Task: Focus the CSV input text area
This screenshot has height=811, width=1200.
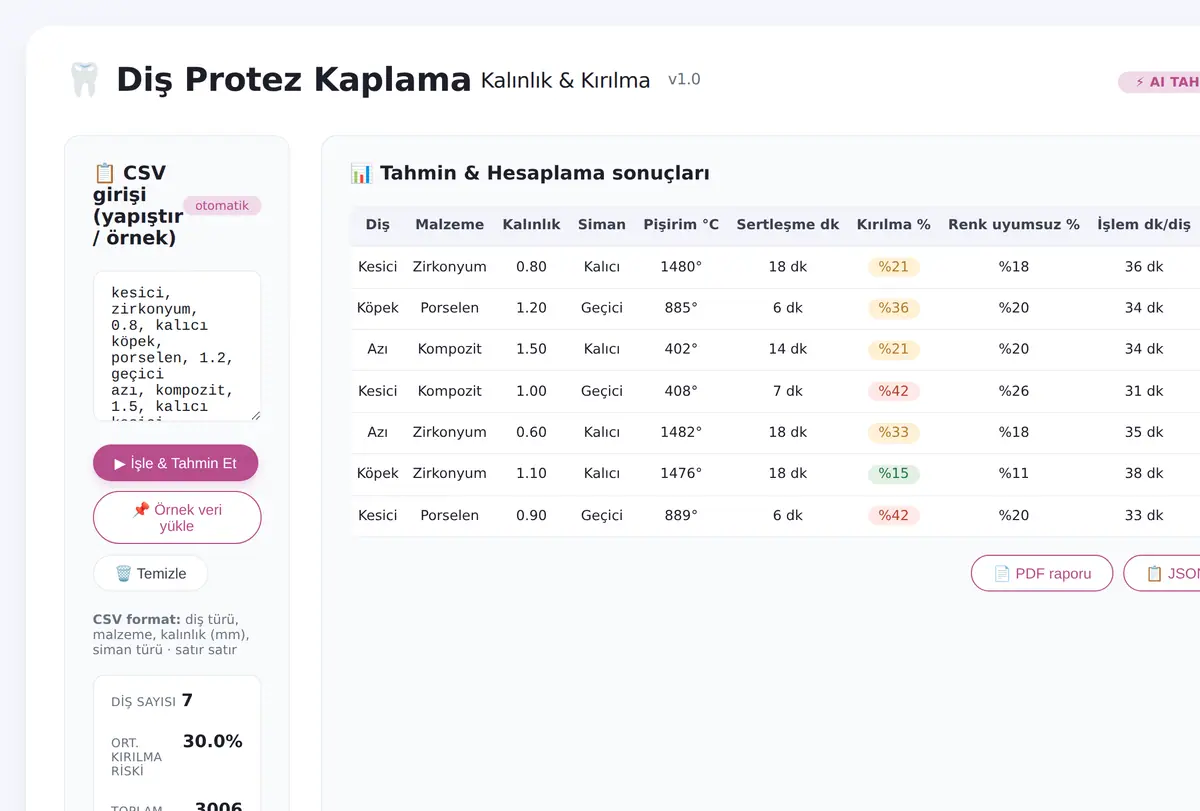Action: [x=177, y=346]
